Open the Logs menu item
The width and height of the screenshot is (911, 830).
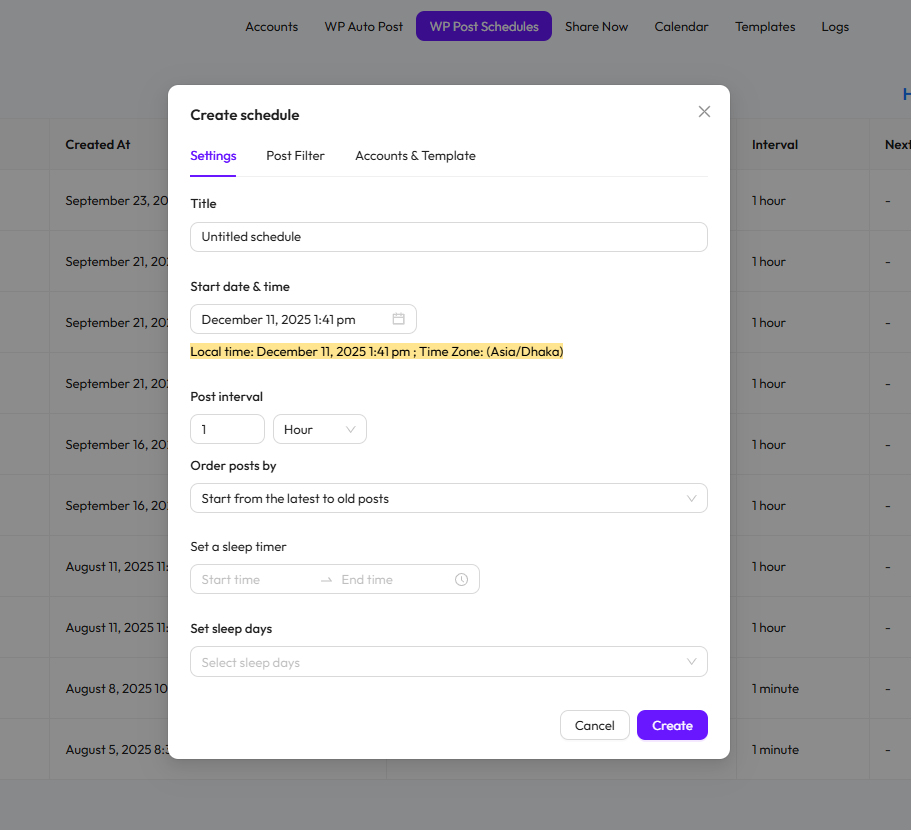[x=835, y=27]
